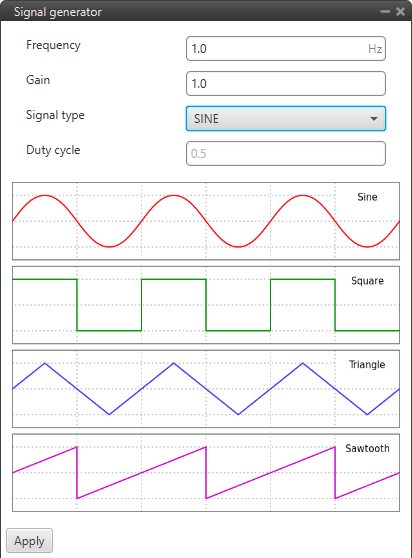Select the blue Triangle waveform plot
Viewport: 412px width, 558px height.
pos(206,389)
